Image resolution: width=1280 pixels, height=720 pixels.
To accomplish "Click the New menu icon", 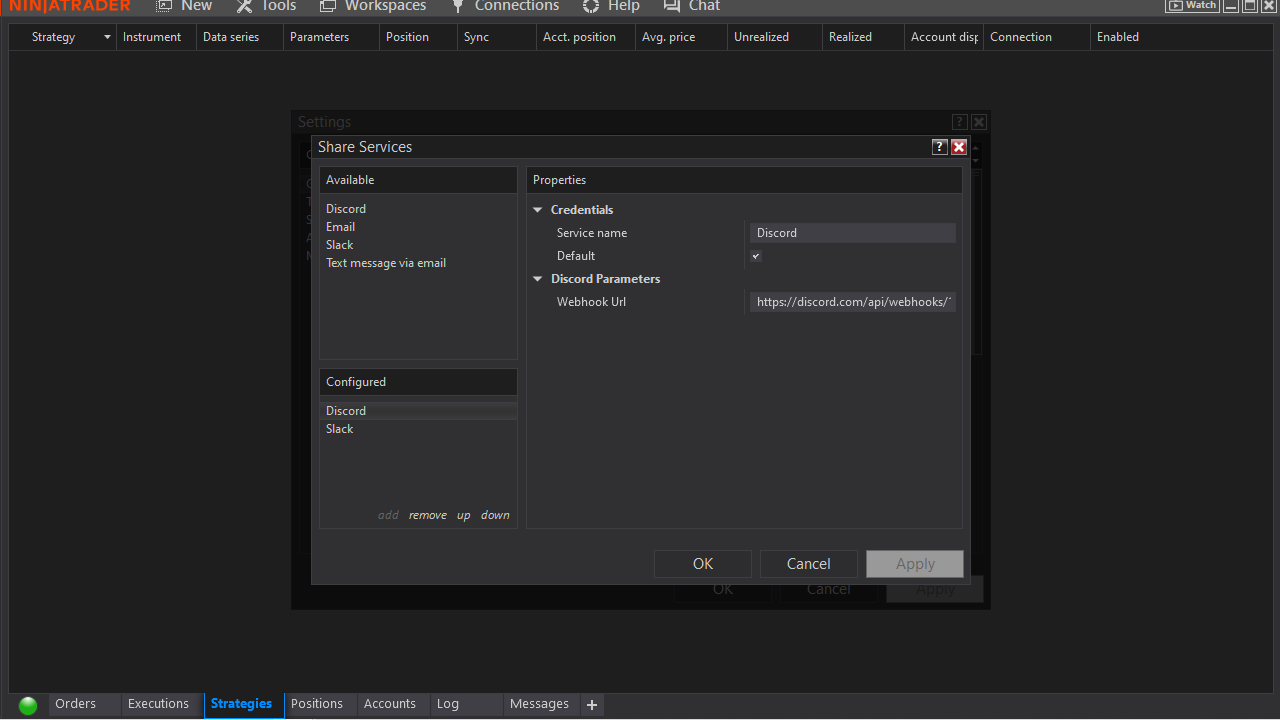I will coord(164,6).
